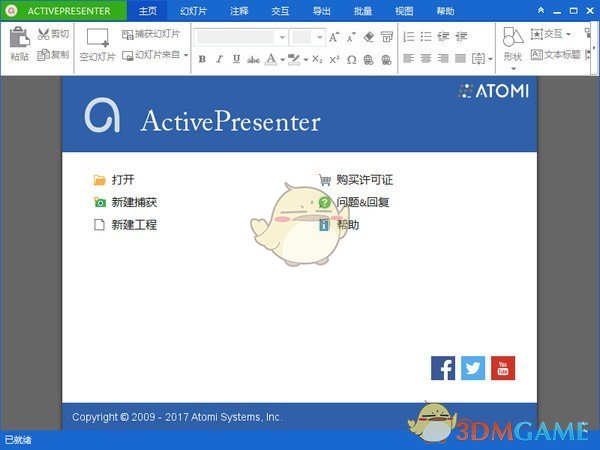
Task: Click the increase font size icon
Action: (x=334, y=37)
